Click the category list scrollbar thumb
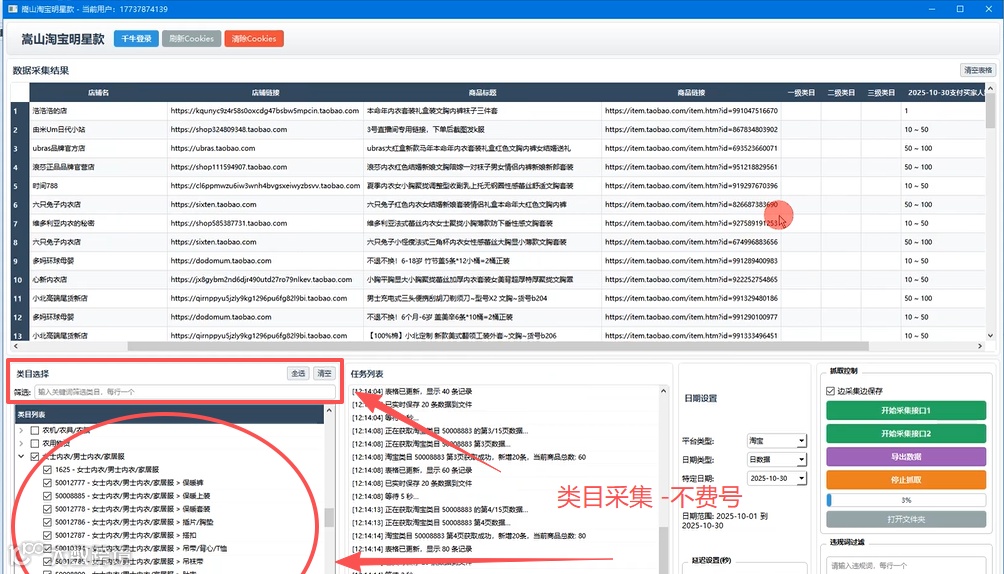The height and width of the screenshot is (574, 1004). (x=329, y=518)
